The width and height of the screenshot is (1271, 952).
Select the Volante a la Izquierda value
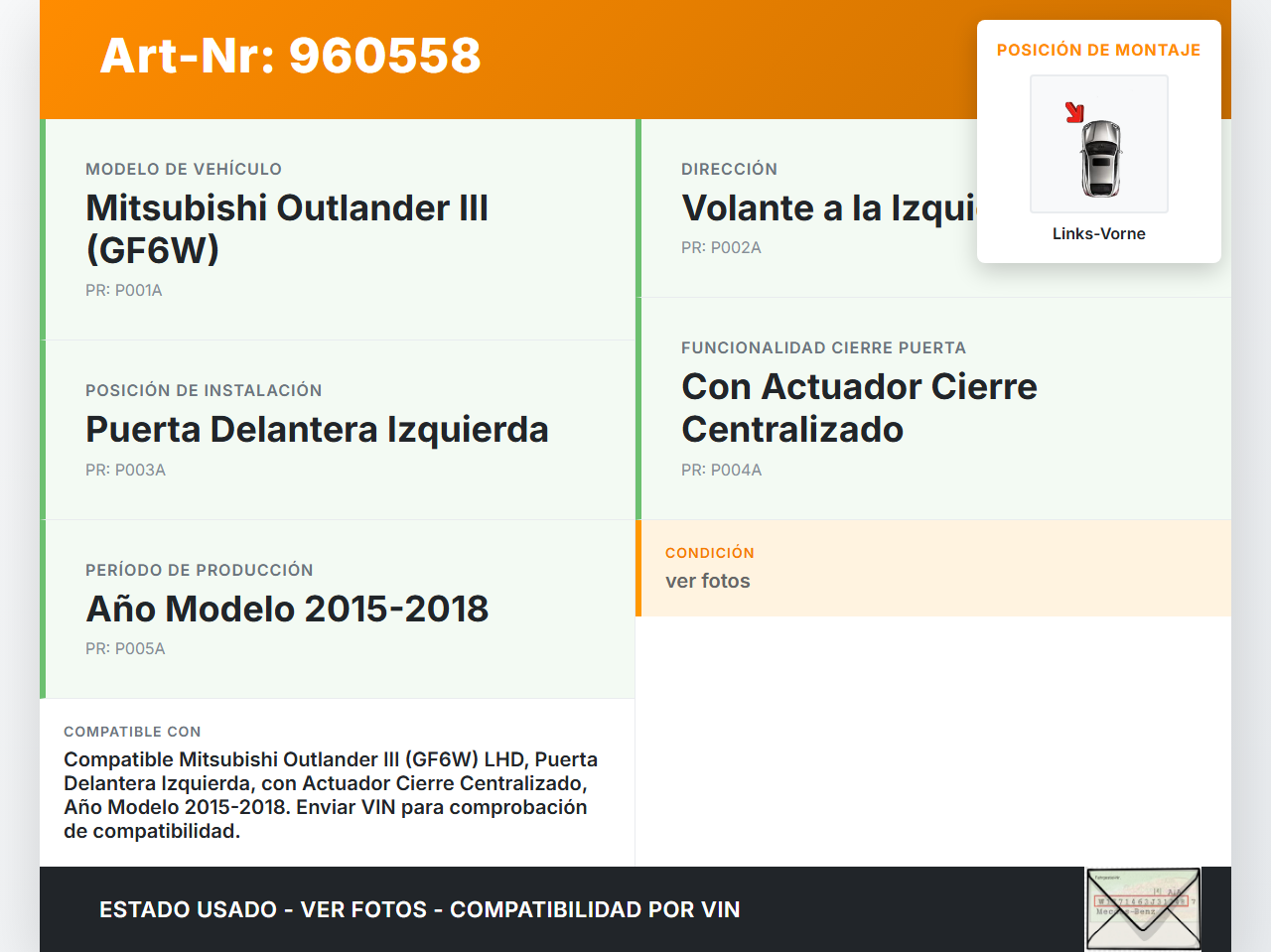(x=829, y=207)
